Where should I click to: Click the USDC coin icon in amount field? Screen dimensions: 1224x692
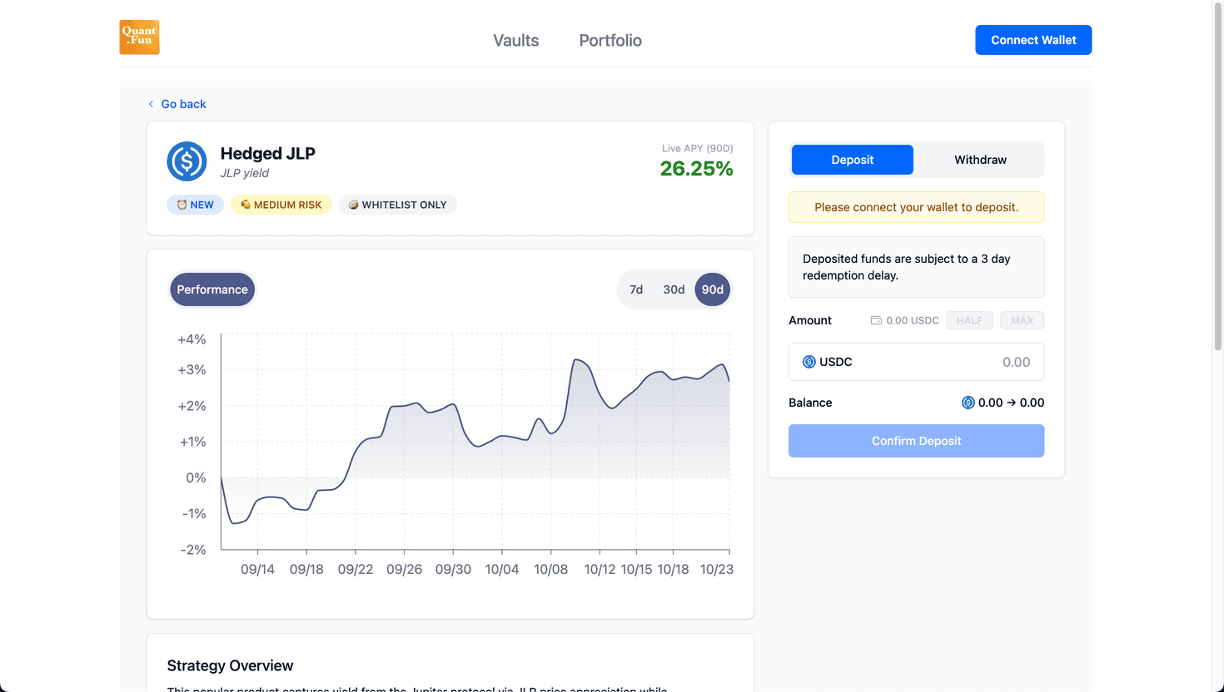pos(809,362)
